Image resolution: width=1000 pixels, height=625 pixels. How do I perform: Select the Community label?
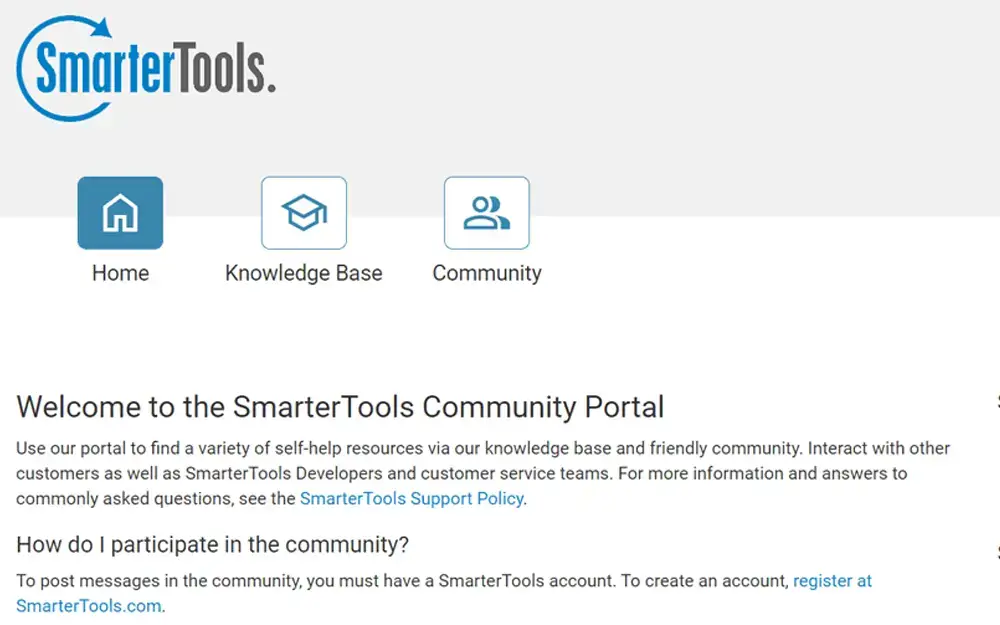487,273
